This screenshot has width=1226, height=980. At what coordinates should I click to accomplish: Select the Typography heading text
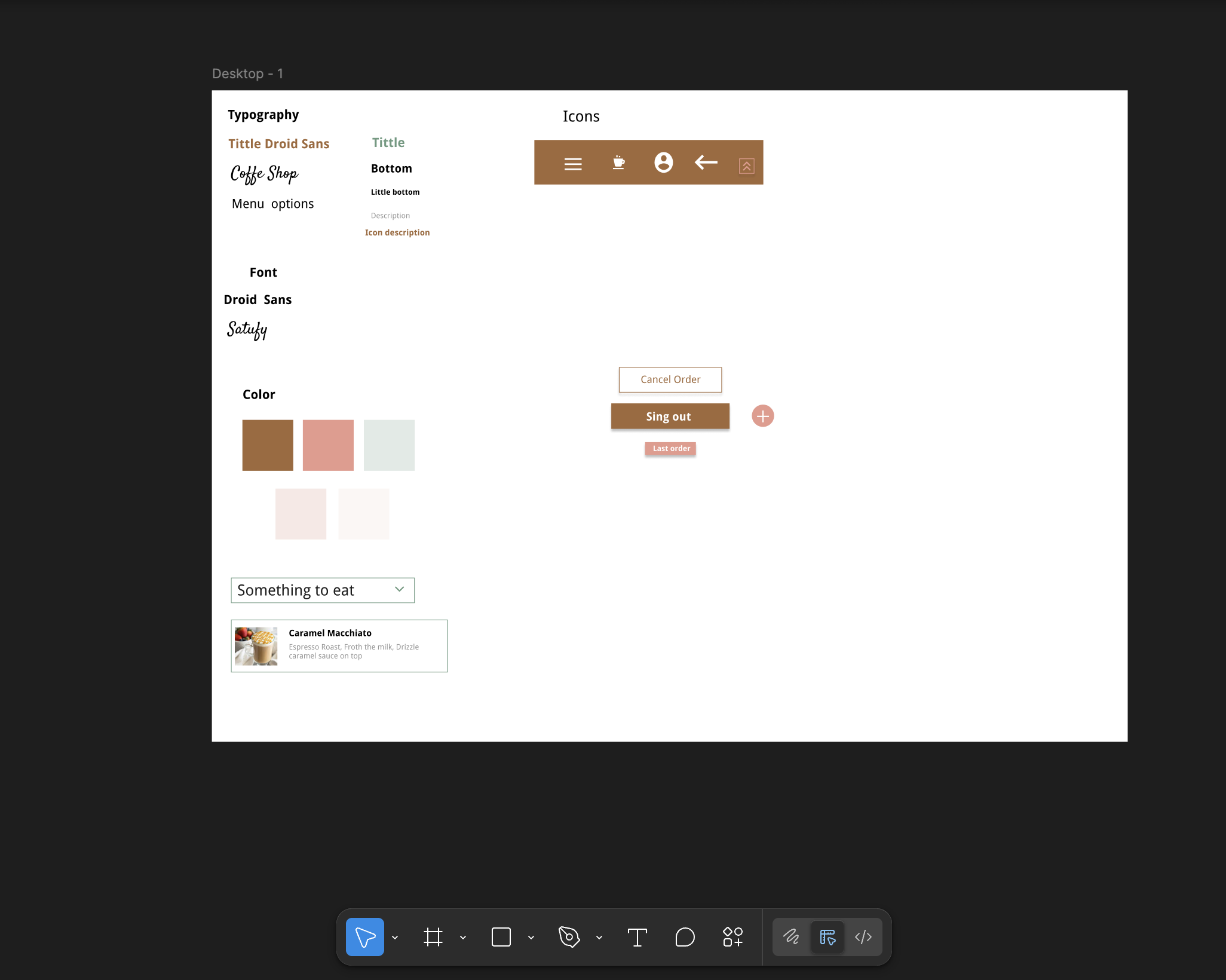point(263,115)
